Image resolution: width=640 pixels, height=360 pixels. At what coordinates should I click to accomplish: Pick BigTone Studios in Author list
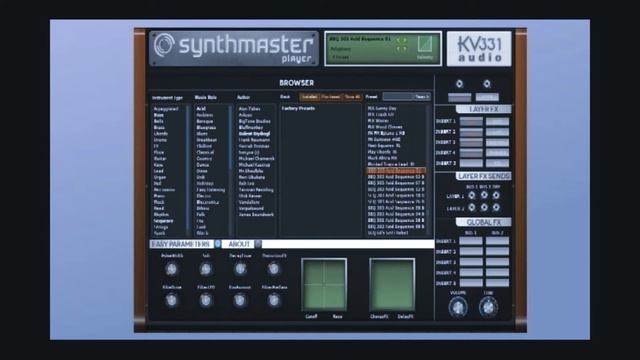[x=254, y=121]
